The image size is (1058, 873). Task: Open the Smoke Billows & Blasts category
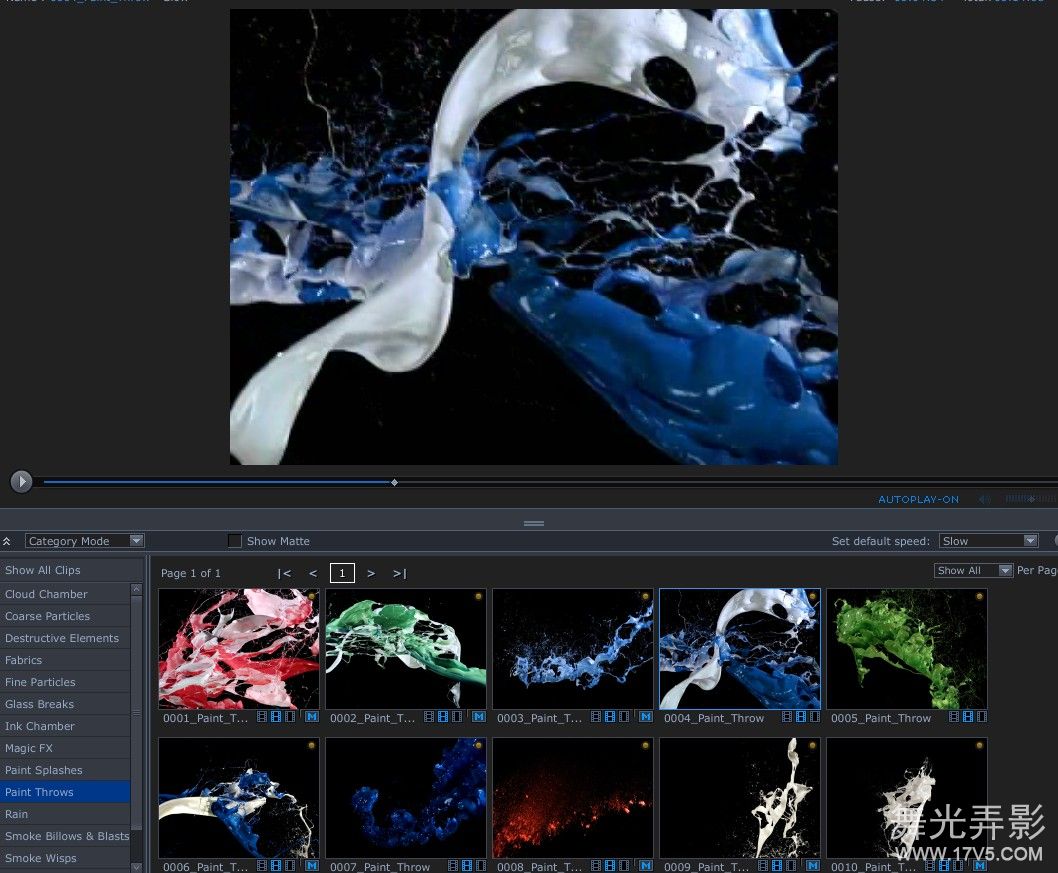[x=65, y=836]
